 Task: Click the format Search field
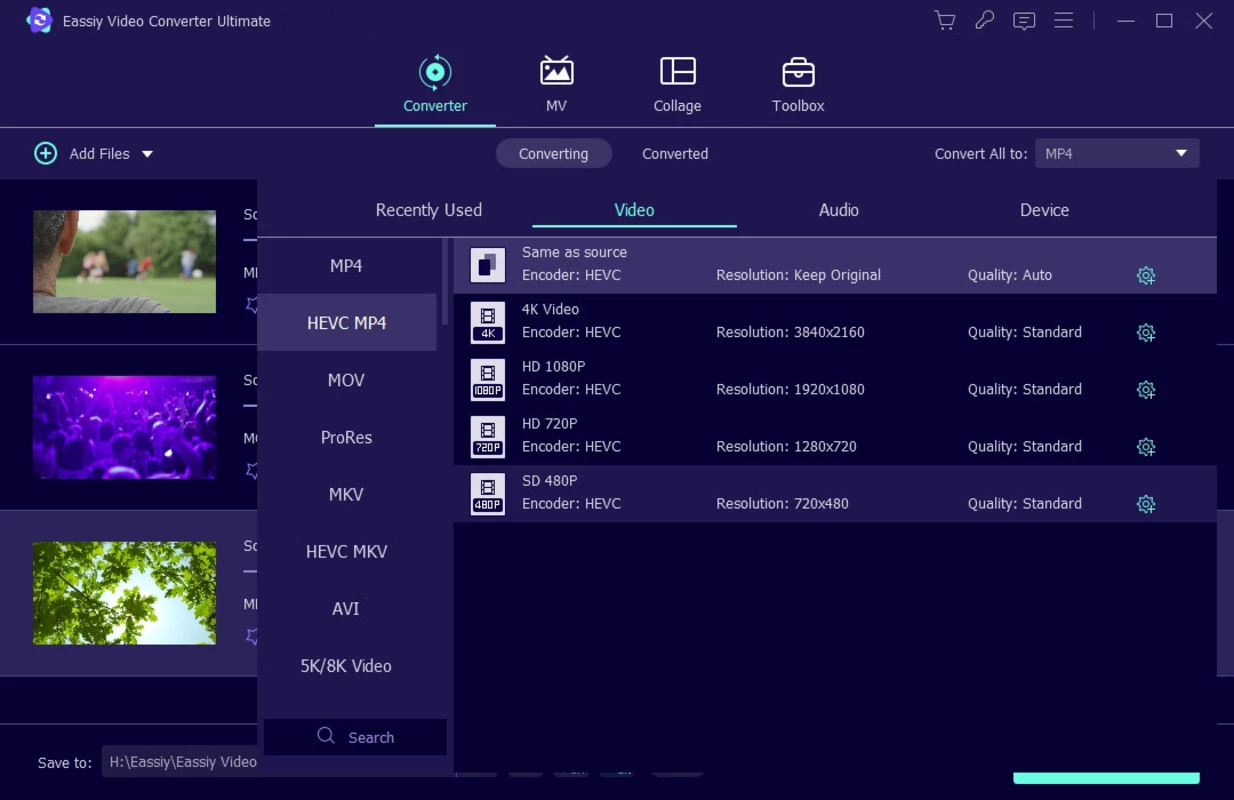(356, 737)
